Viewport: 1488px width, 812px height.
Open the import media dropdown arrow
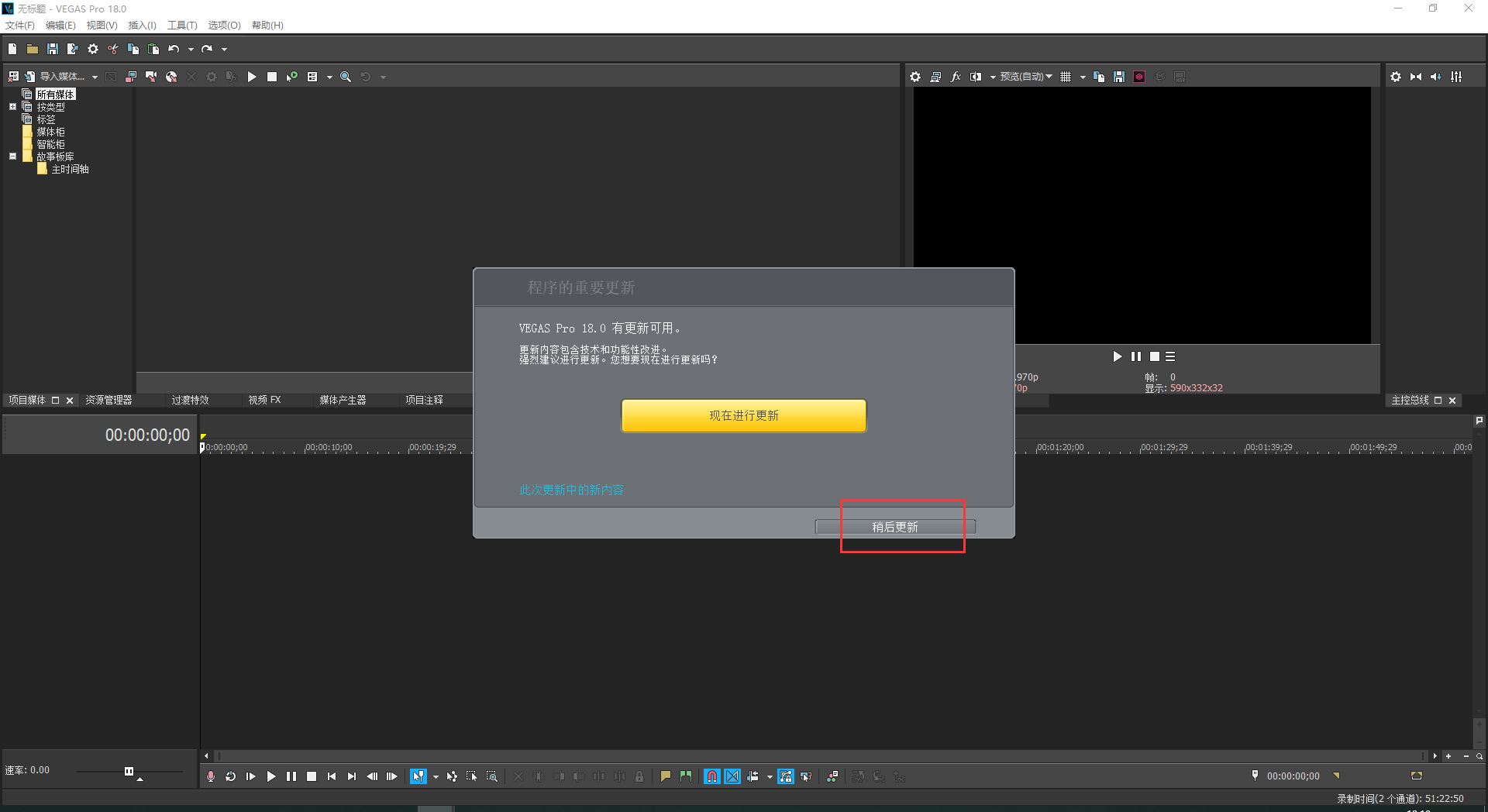pos(95,77)
